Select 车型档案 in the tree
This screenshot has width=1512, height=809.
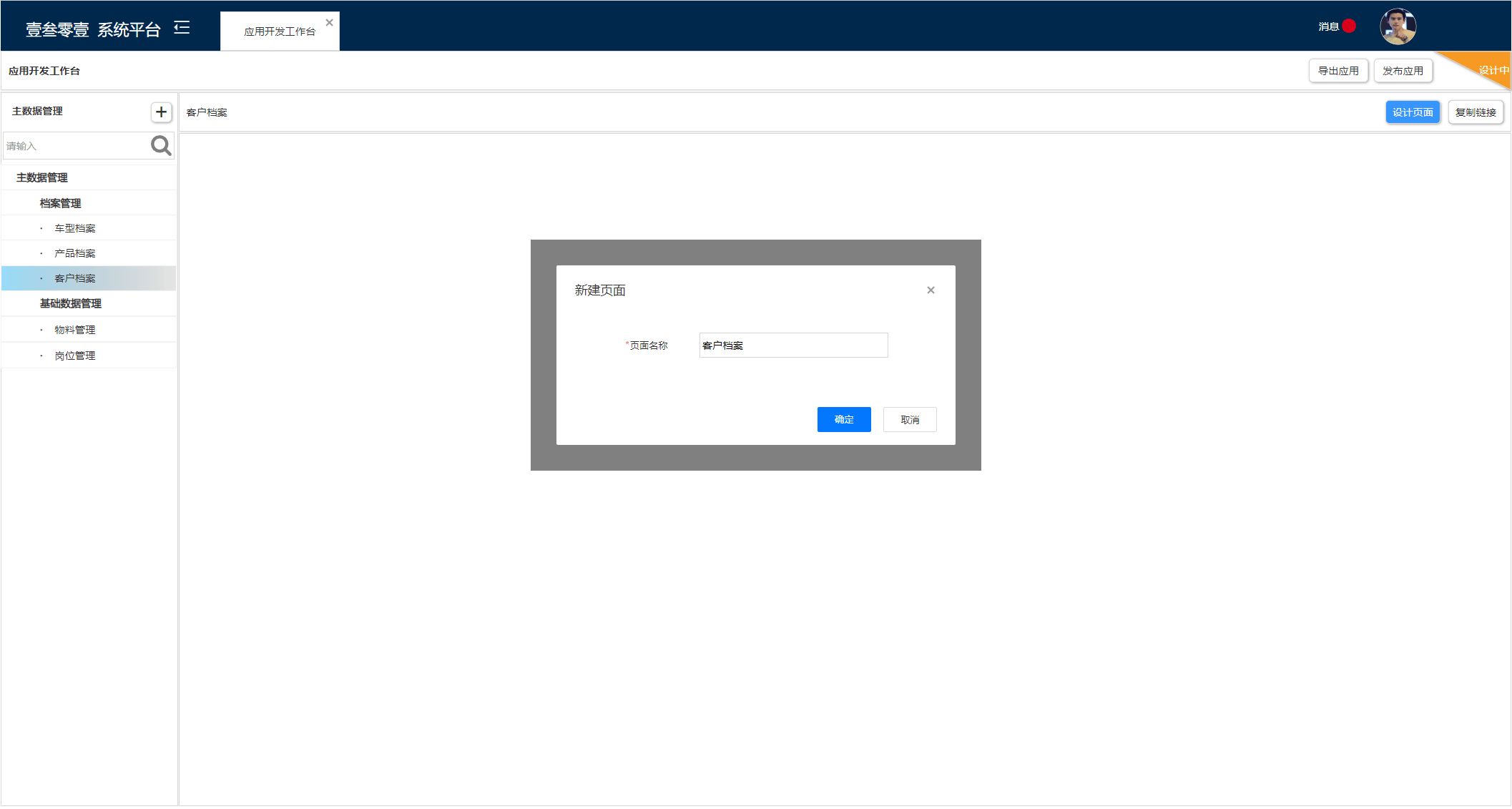tap(75, 229)
